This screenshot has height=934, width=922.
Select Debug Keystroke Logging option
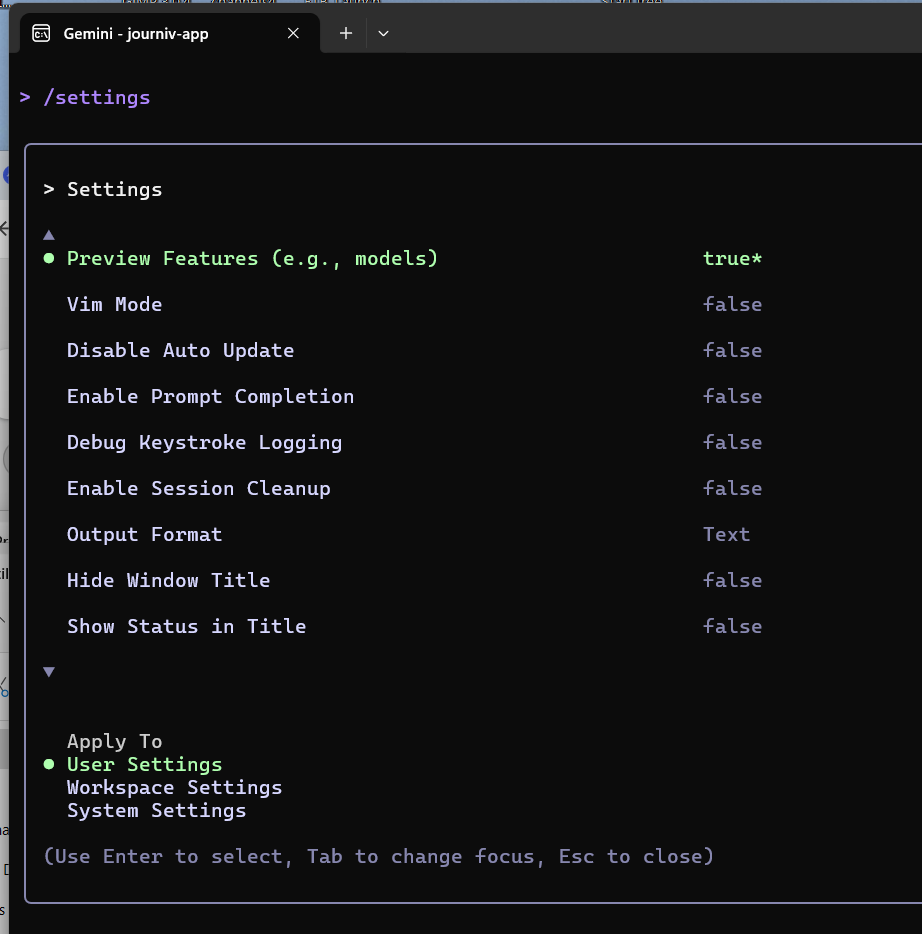click(204, 443)
